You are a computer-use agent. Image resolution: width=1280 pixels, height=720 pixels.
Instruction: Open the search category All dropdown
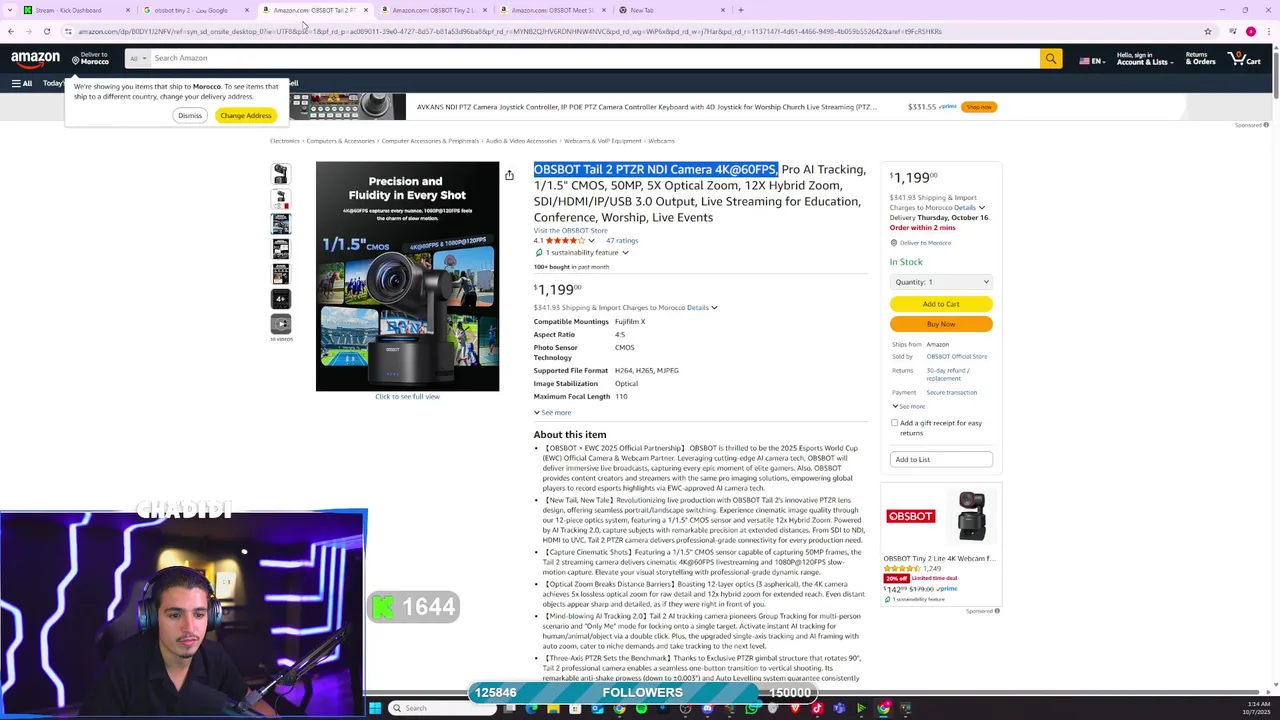click(138, 58)
